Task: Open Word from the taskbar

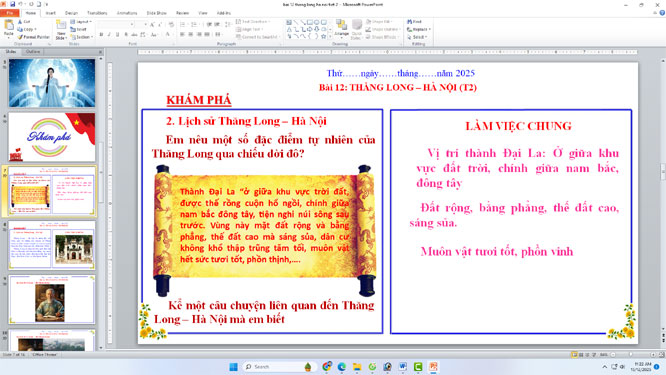Action: point(403,367)
